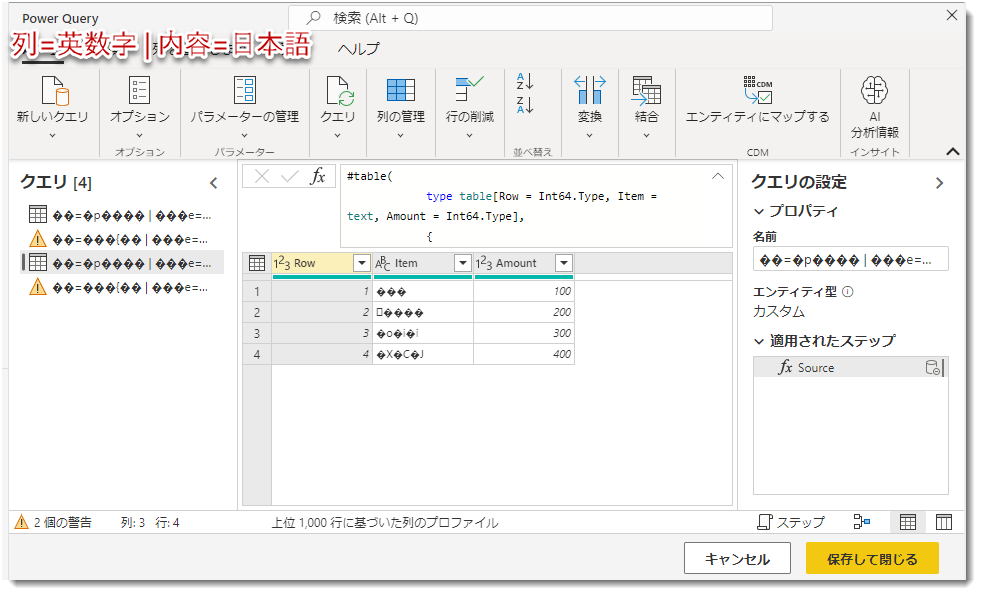Click the Row column header
The height and width of the screenshot is (595, 981).
(322, 263)
